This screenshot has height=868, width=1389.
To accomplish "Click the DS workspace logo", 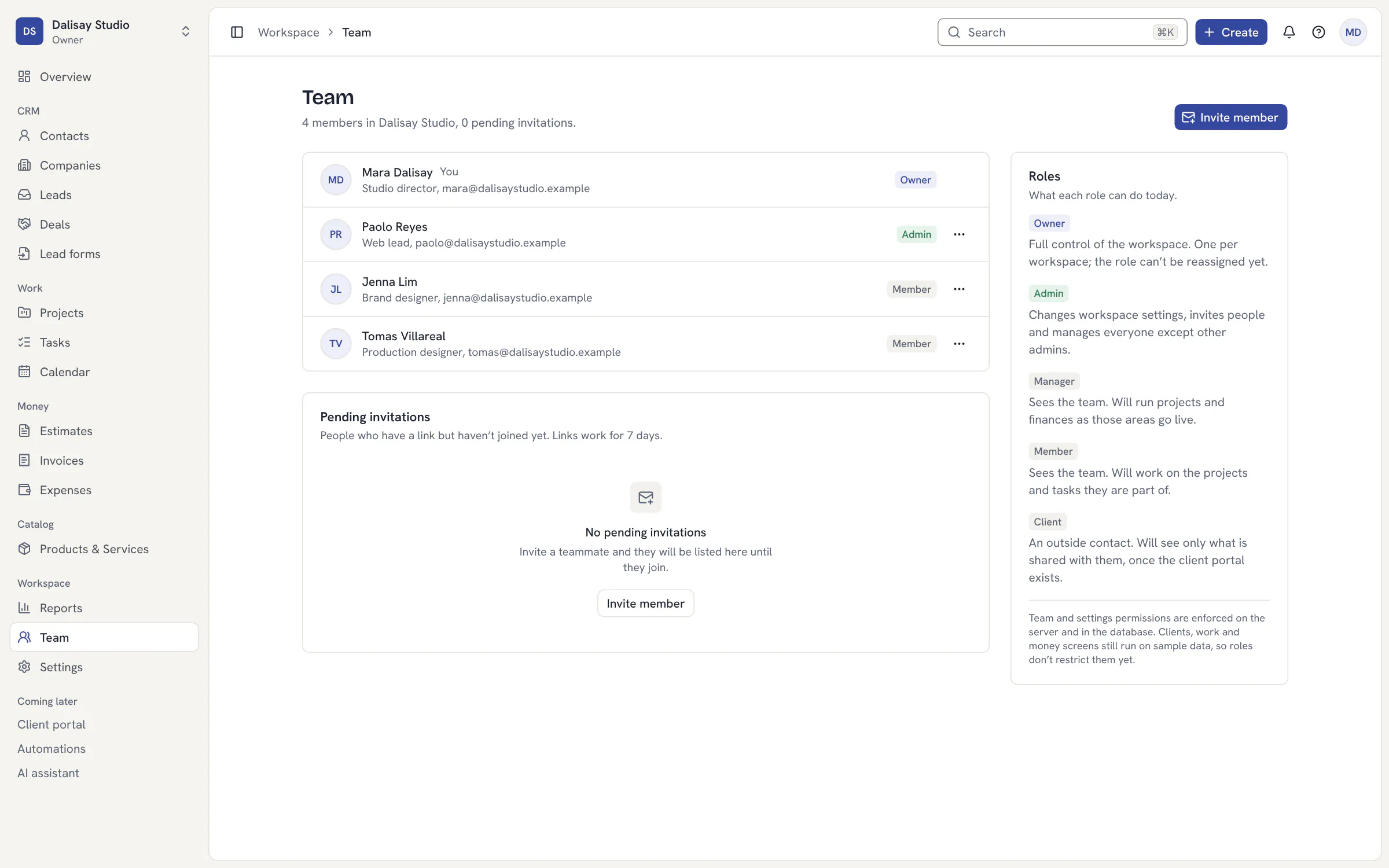I will [30, 31].
